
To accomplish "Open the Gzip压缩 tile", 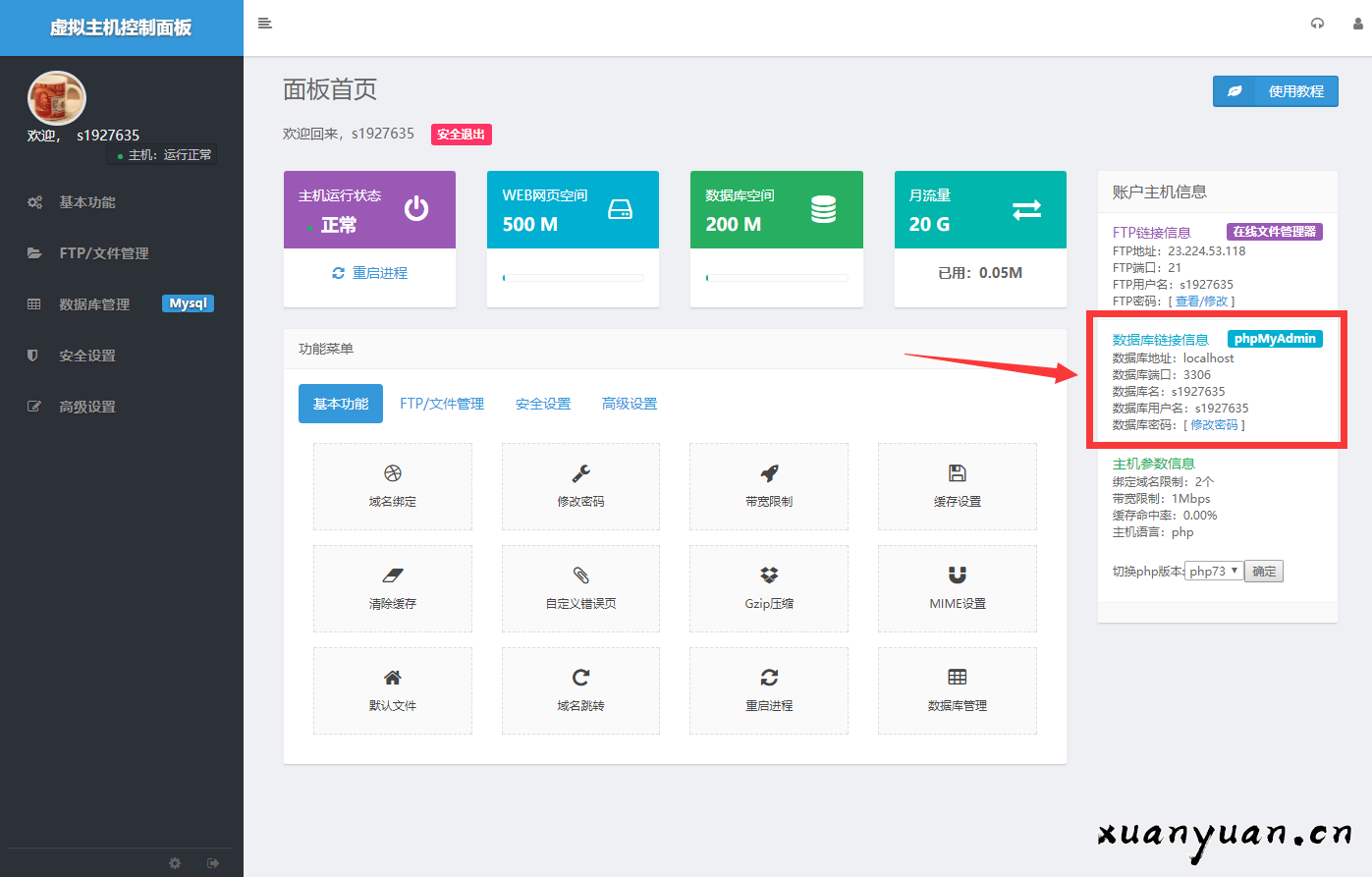I will point(769,588).
